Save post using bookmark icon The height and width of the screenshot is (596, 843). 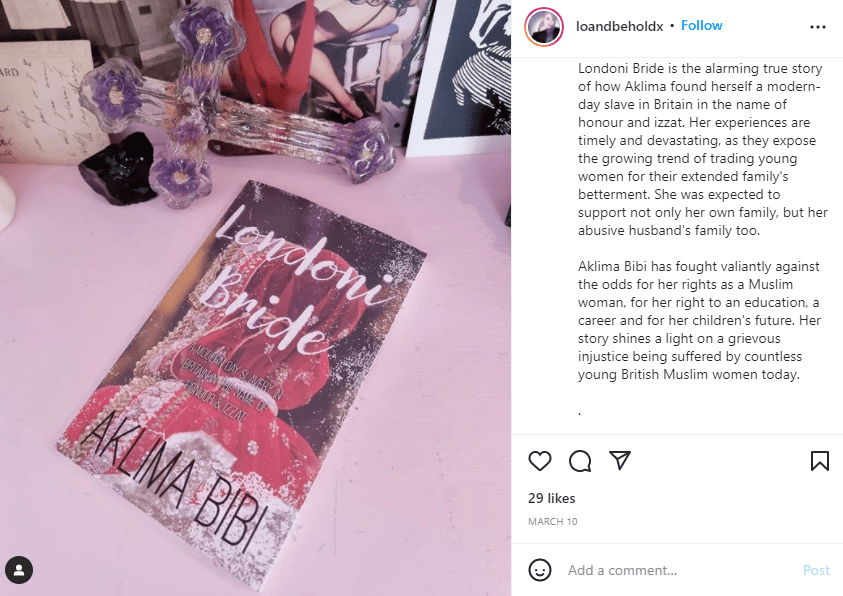click(819, 461)
